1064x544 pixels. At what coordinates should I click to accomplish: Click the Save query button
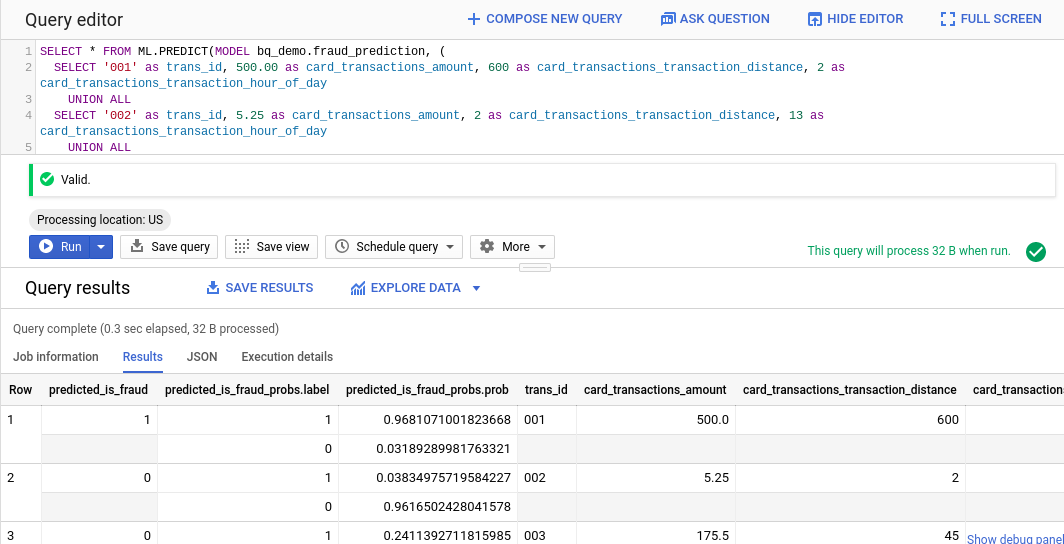[x=168, y=247]
